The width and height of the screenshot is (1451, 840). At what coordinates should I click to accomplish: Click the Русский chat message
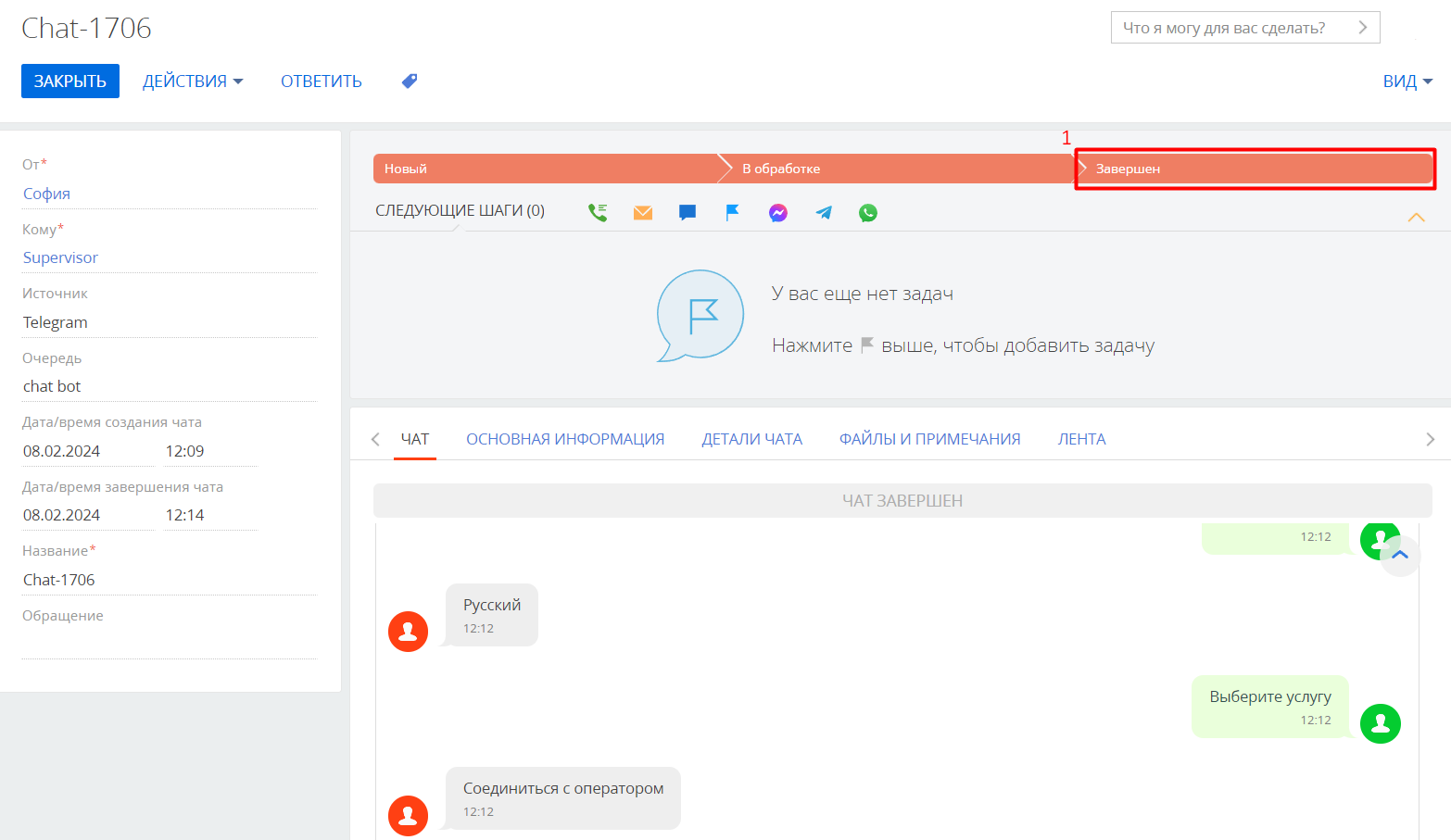[492, 615]
